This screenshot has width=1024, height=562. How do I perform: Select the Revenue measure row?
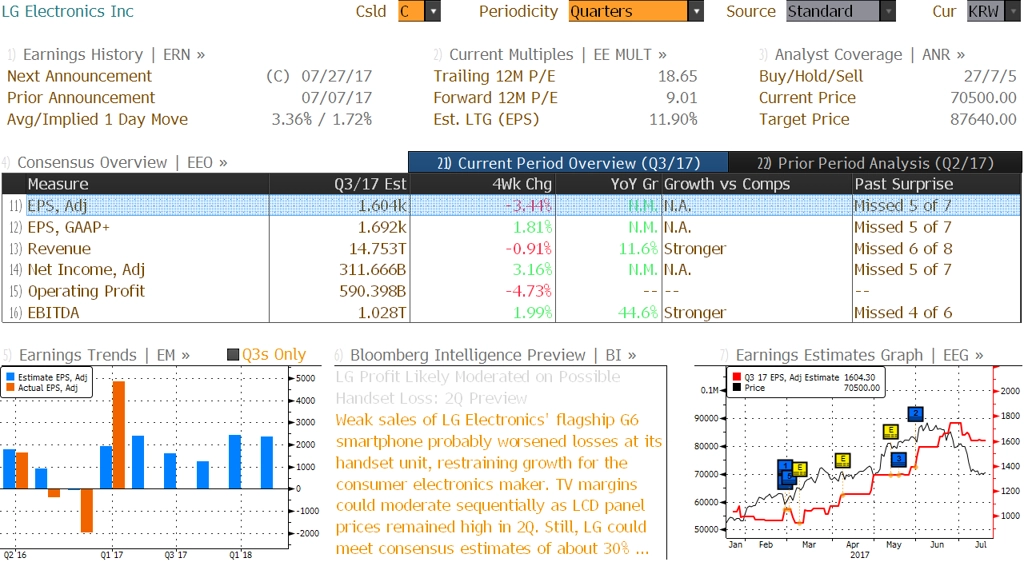coord(511,249)
